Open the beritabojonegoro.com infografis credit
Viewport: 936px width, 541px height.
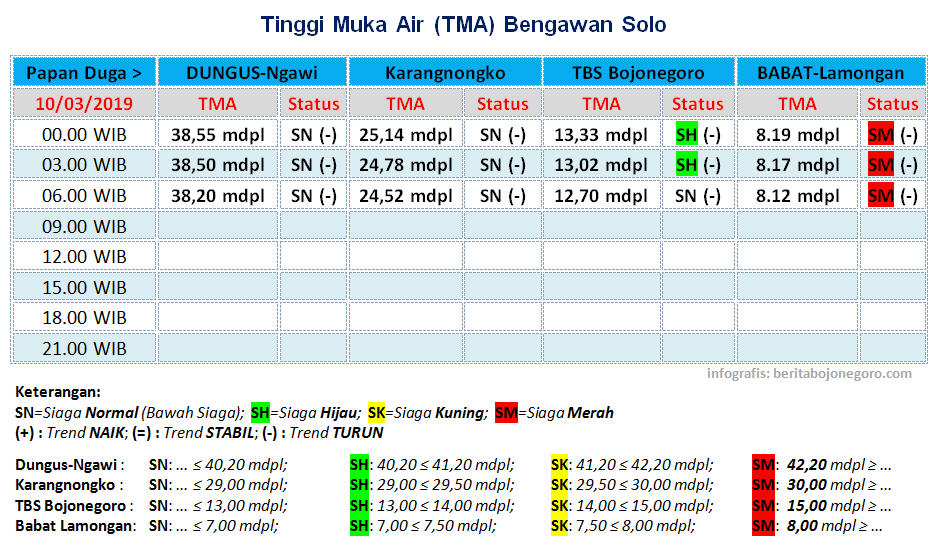point(809,373)
